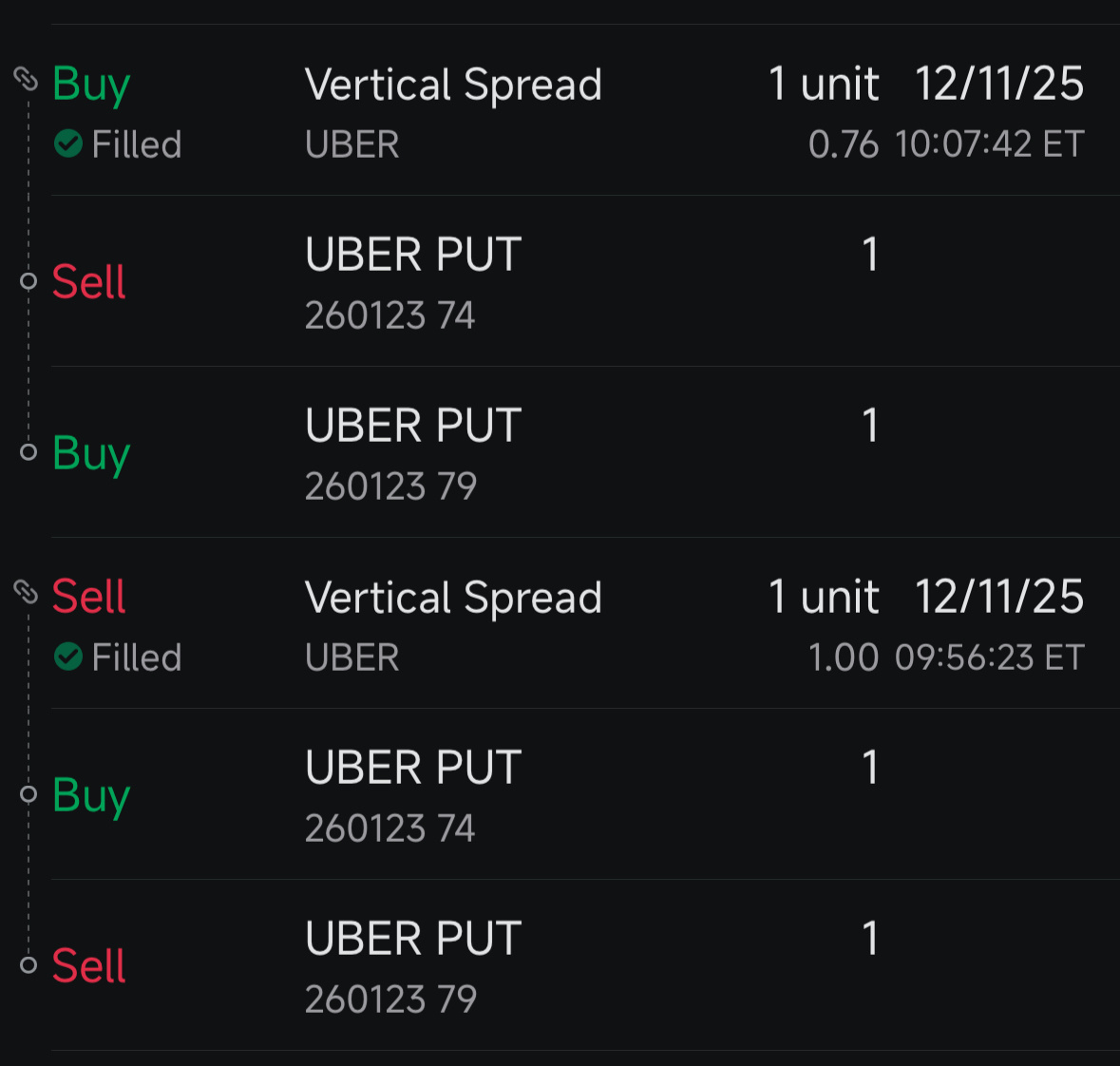Image resolution: width=1120 pixels, height=1066 pixels.
Task: Click the leg node circle beside Buy 74 put
Action: 28,793
